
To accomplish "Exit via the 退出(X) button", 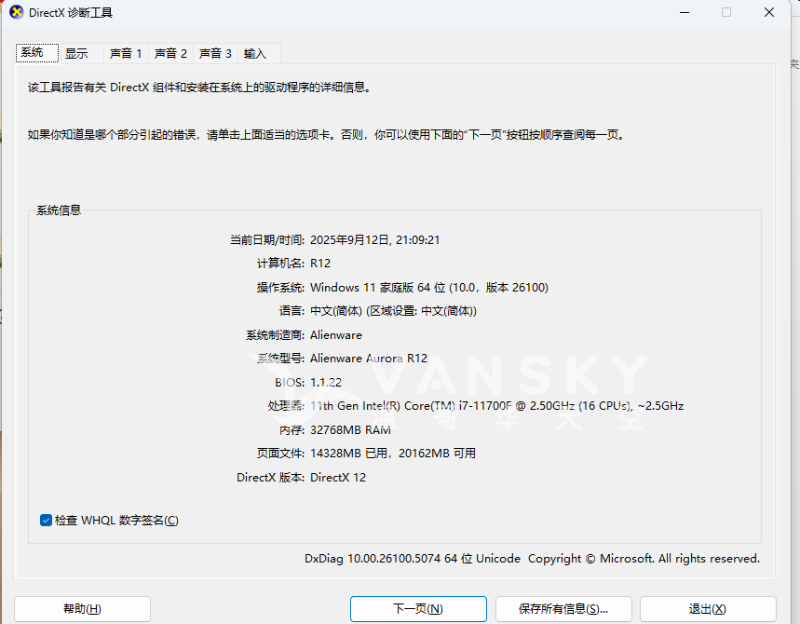I will click(x=708, y=608).
